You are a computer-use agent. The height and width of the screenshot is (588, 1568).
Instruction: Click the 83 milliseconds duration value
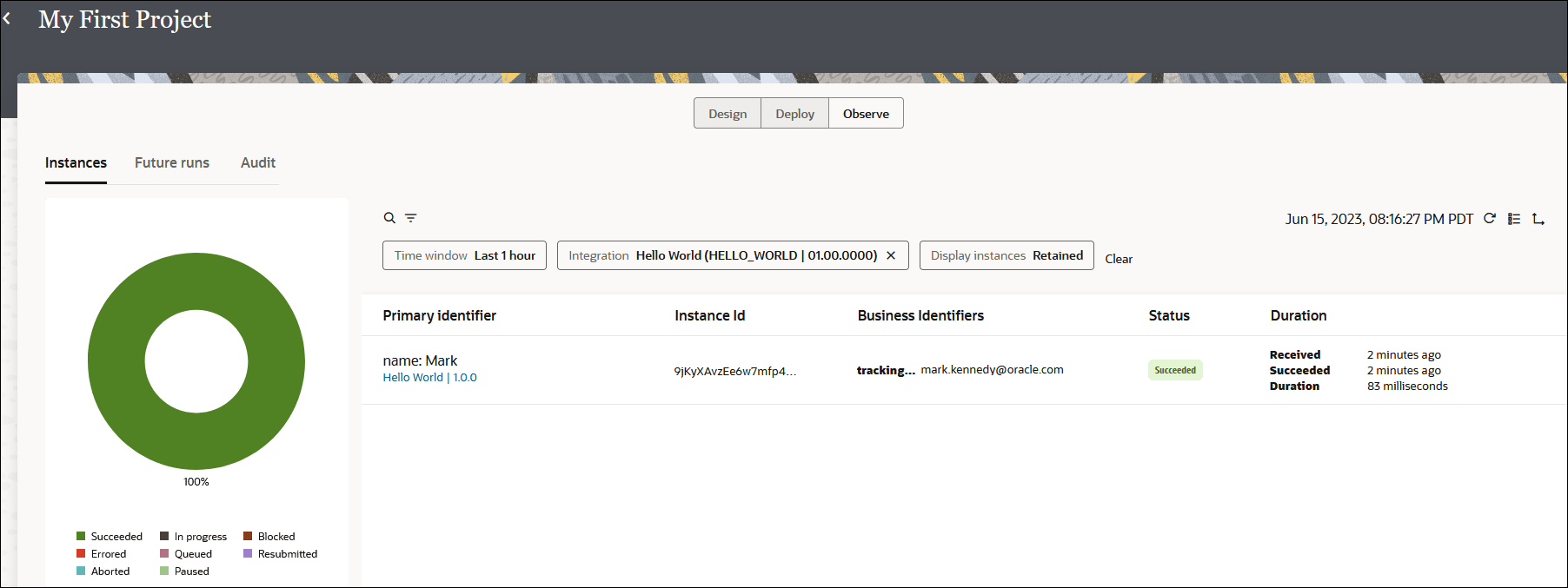click(1407, 386)
